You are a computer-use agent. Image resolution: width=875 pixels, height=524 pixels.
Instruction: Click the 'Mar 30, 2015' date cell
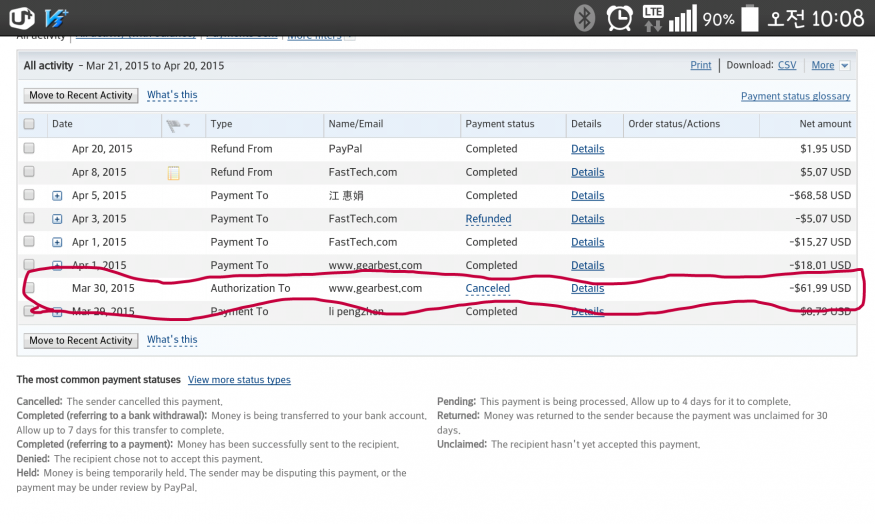click(103, 289)
